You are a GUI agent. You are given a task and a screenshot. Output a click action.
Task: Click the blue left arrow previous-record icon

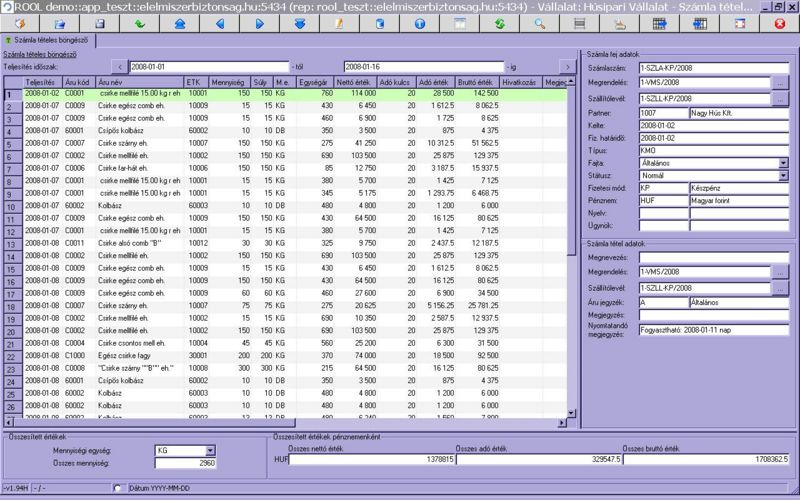click(219, 23)
